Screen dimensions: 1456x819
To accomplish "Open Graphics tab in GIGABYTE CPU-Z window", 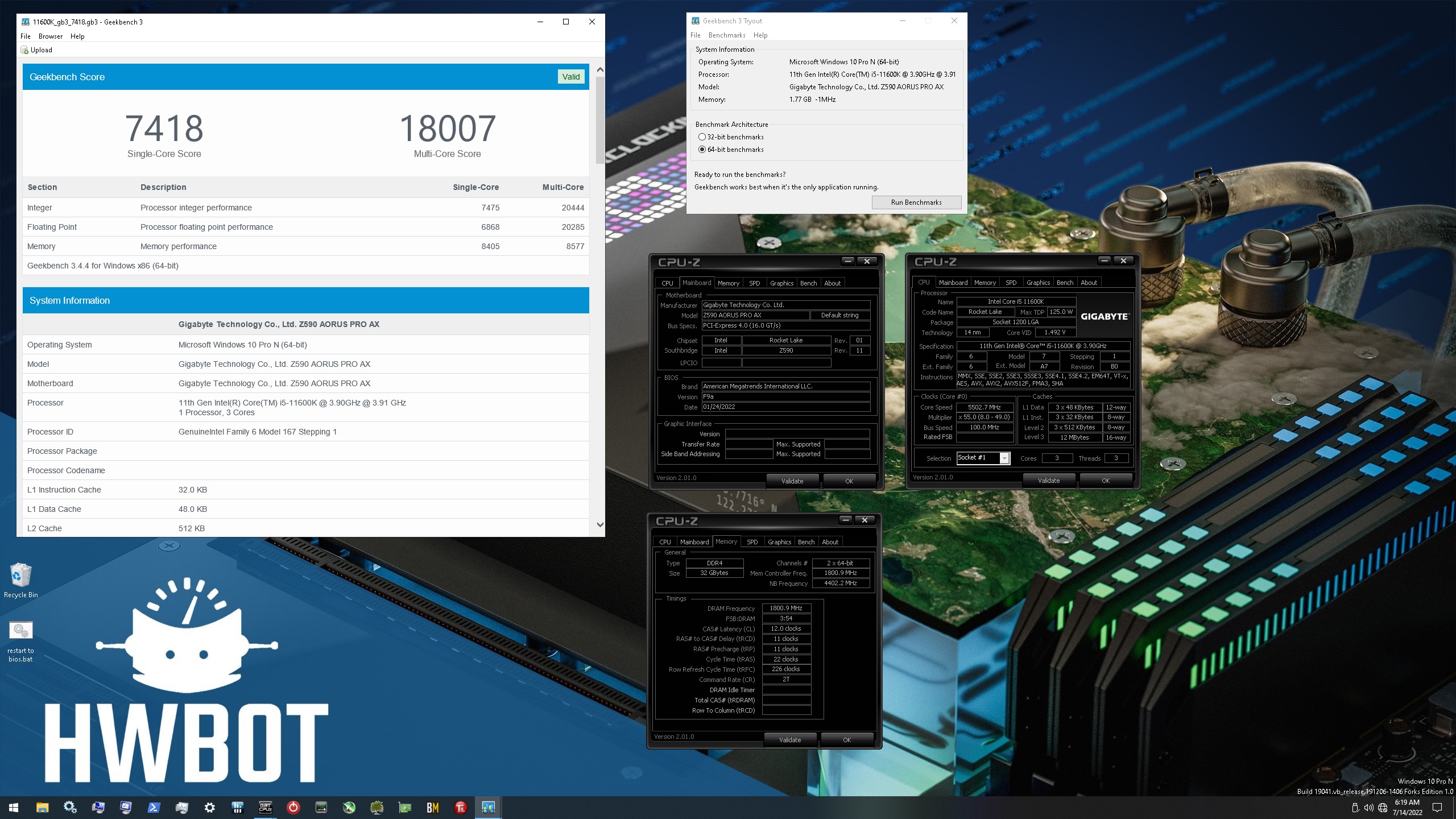I will pos(1038,283).
